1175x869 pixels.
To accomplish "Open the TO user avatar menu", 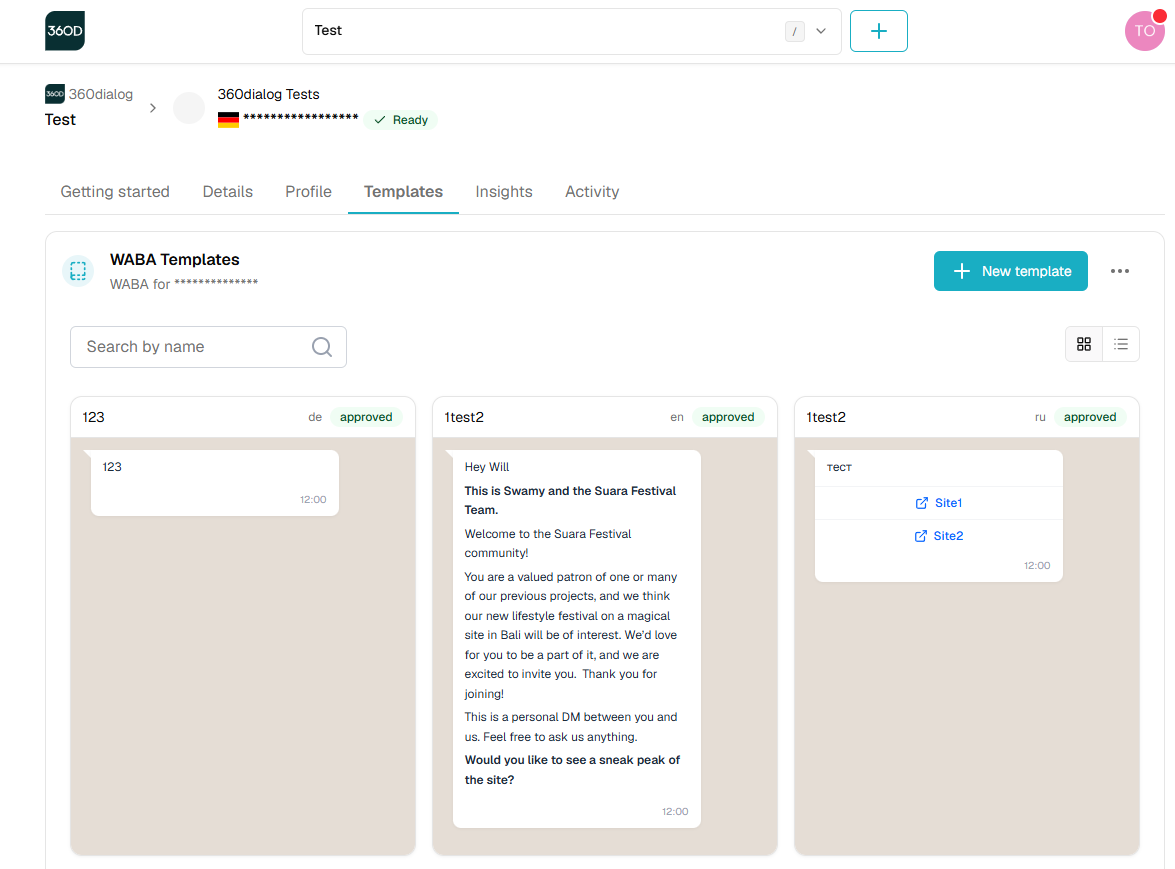I will coord(1144,31).
